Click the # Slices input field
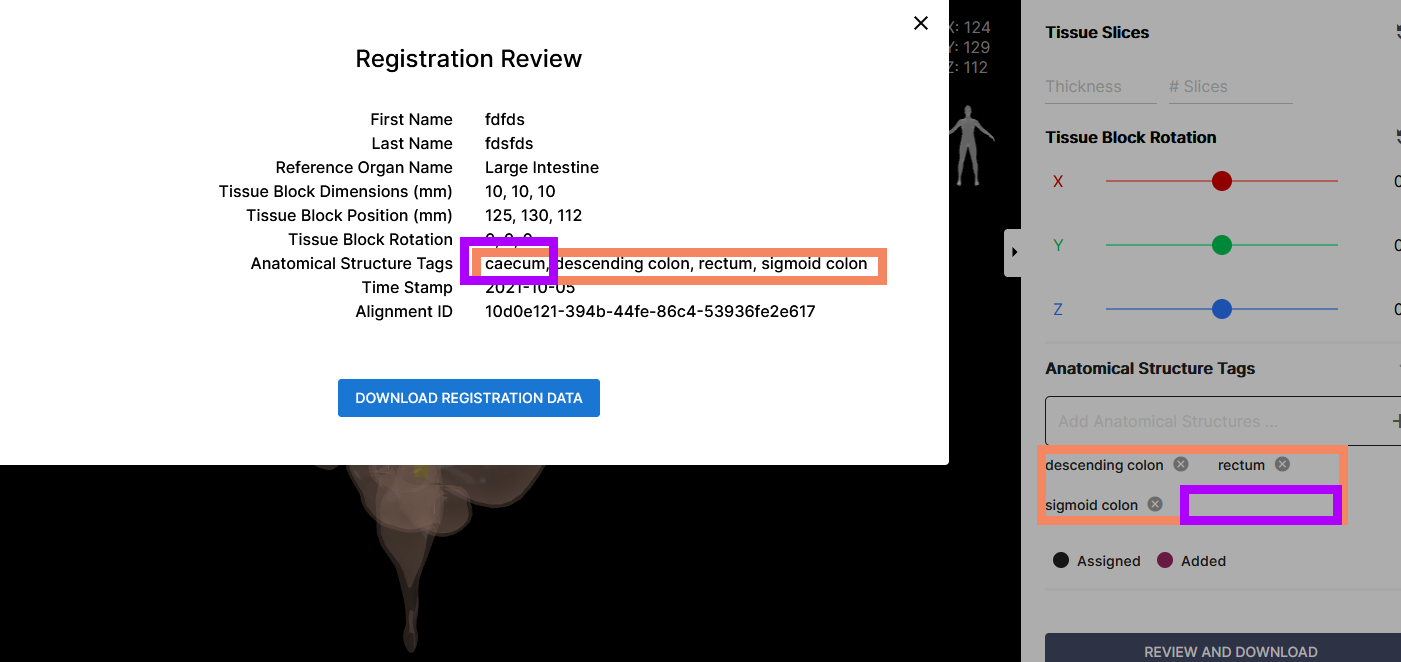 [1230, 86]
